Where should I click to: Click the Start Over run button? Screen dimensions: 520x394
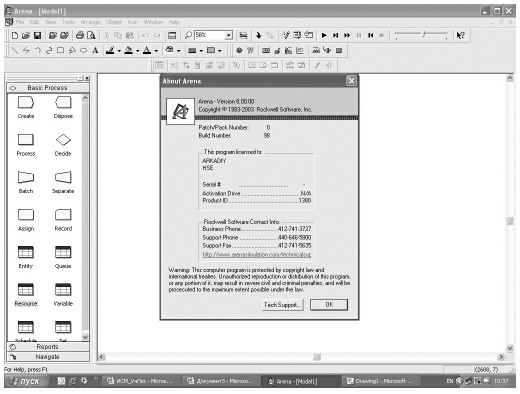click(370, 35)
